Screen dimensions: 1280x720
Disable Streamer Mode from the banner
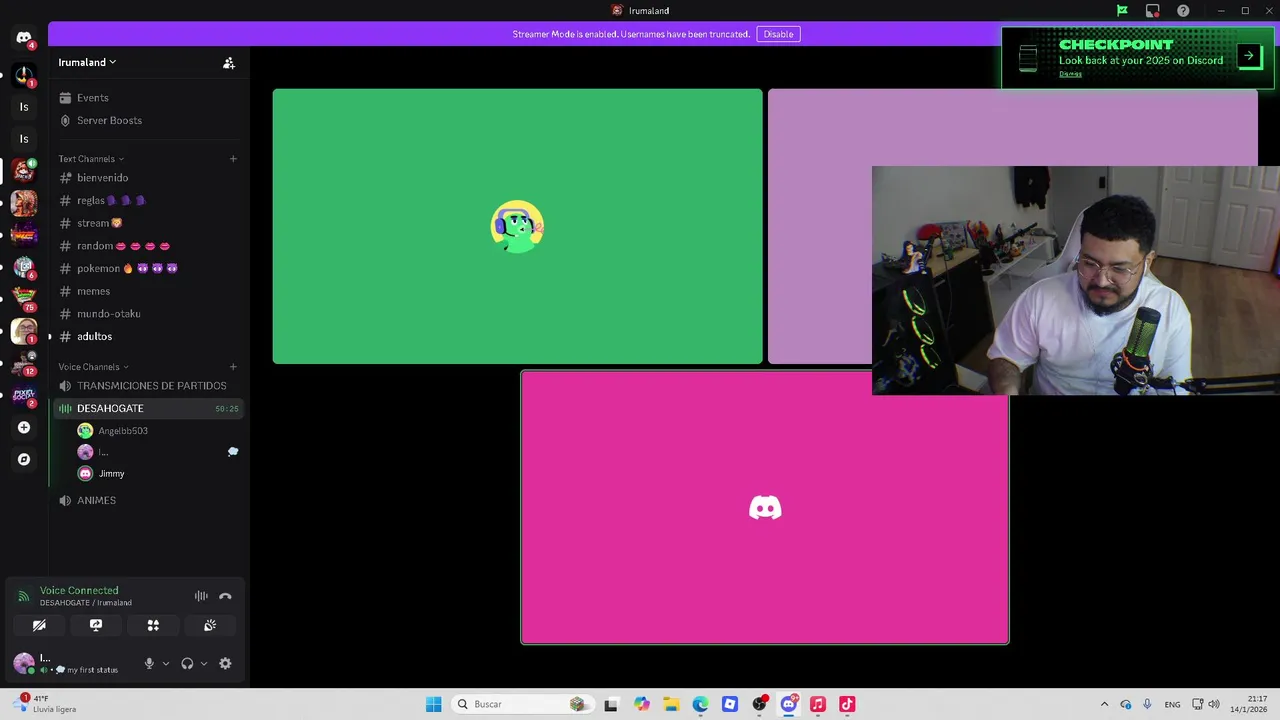click(778, 34)
